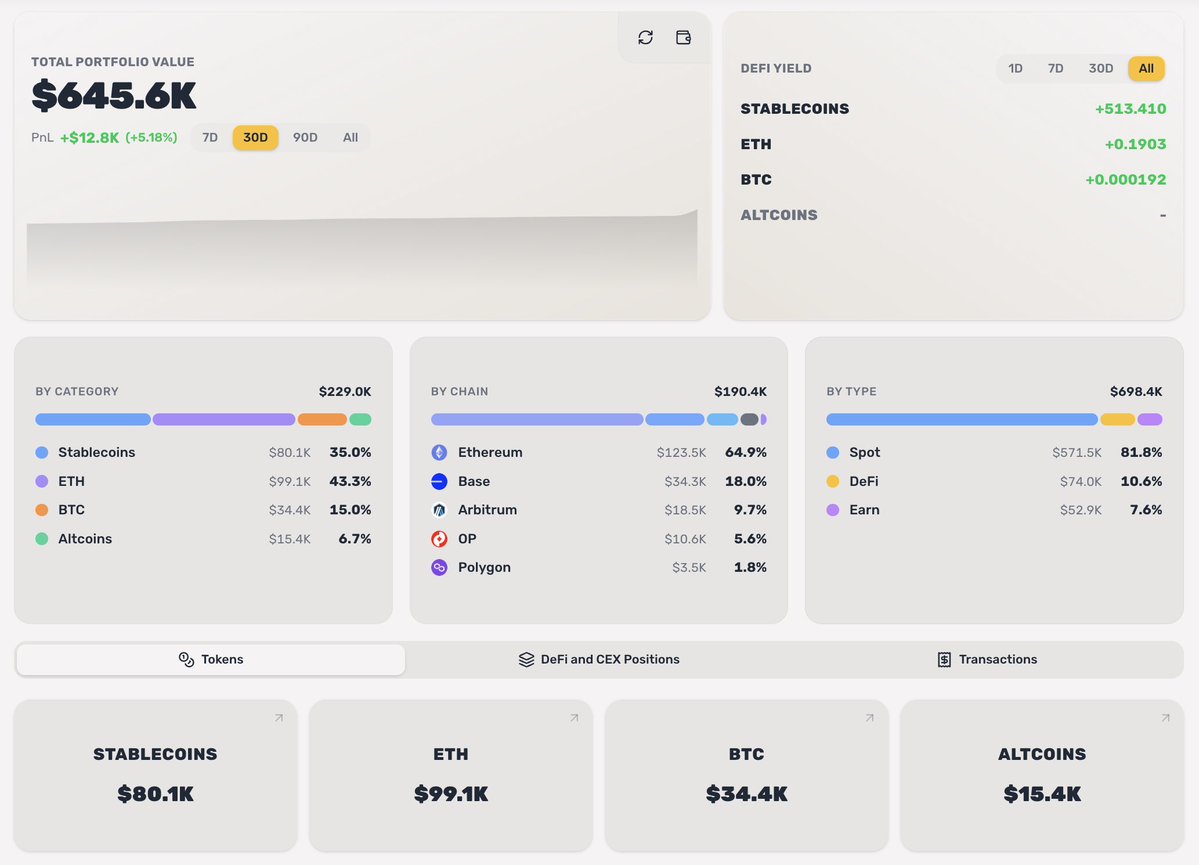Click the yellow DeFi type dot
The image size is (1199, 865).
pos(833,481)
